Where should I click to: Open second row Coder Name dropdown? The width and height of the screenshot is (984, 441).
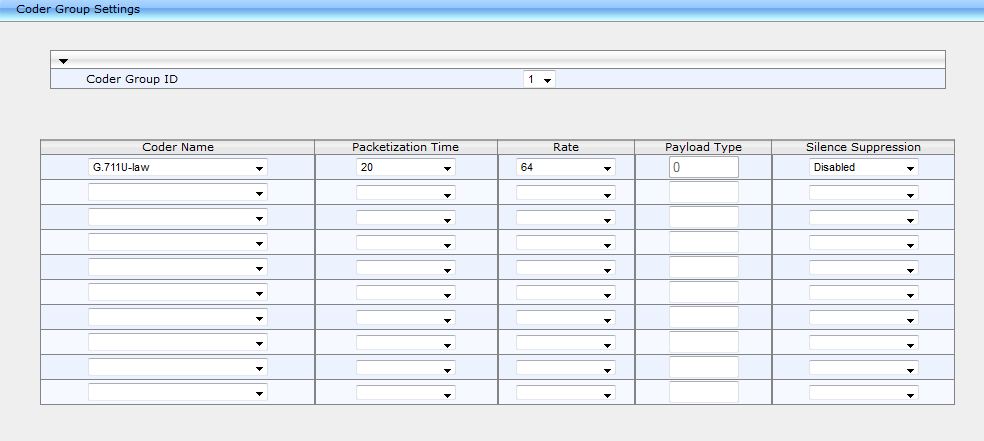(x=177, y=193)
